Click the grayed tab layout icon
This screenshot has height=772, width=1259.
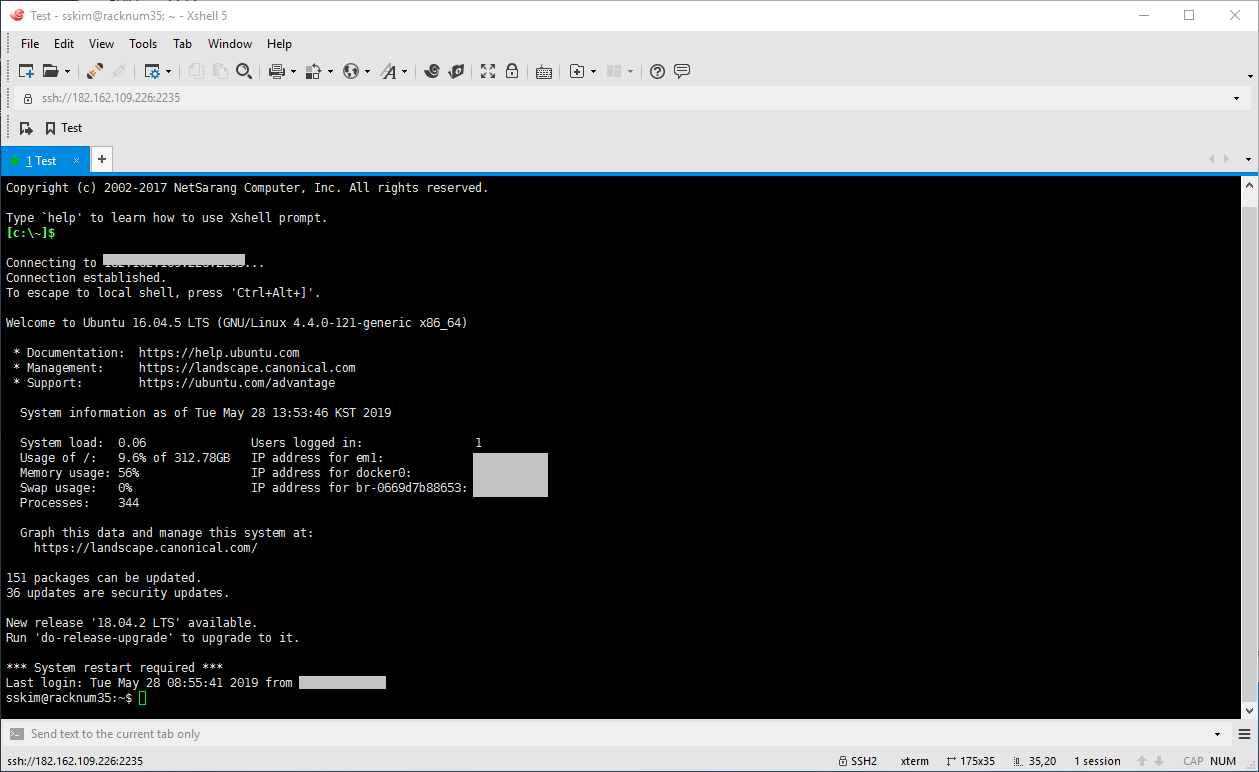click(614, 71)
